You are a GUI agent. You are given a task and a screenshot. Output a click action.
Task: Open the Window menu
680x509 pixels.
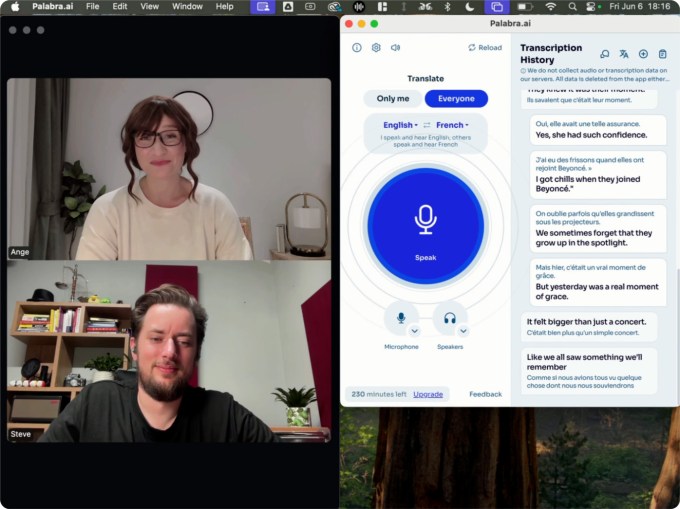coord(187,7)
